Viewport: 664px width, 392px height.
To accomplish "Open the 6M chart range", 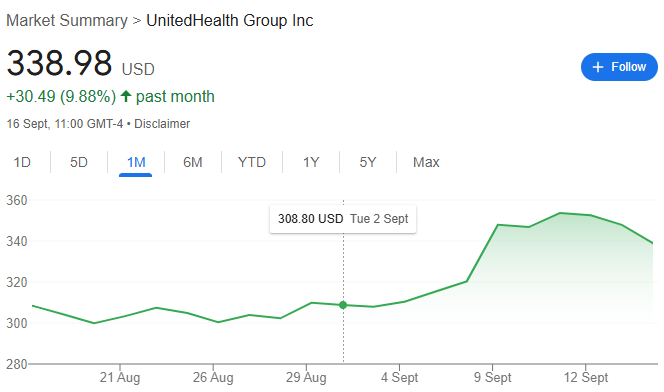I will [193, 162].
